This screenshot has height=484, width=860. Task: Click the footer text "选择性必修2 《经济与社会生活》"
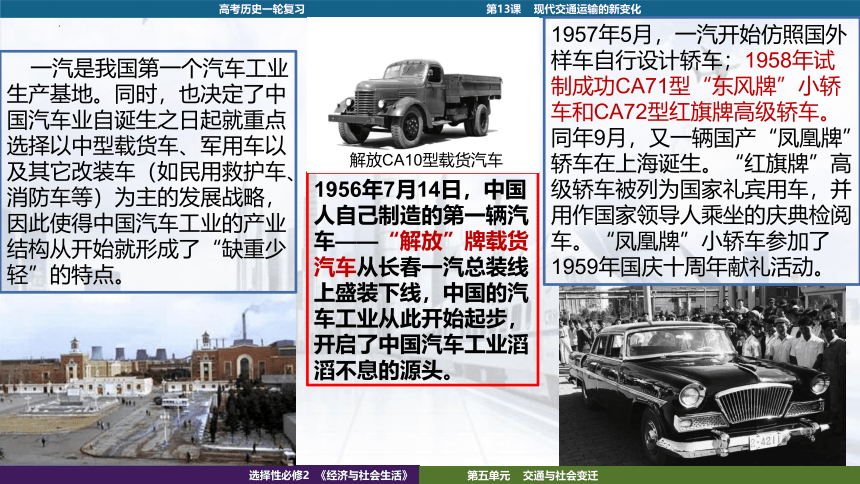329,475
